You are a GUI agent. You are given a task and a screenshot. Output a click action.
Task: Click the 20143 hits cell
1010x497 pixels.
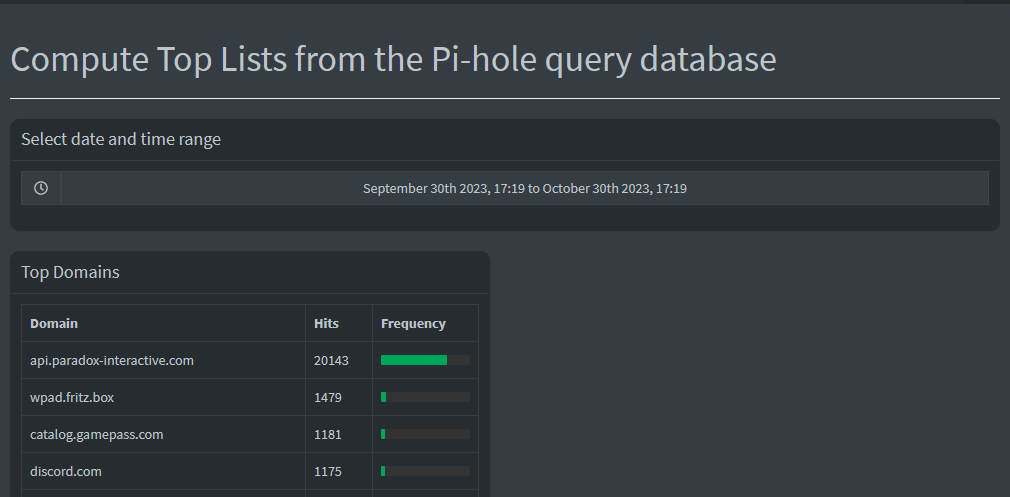tap(331, 361)
